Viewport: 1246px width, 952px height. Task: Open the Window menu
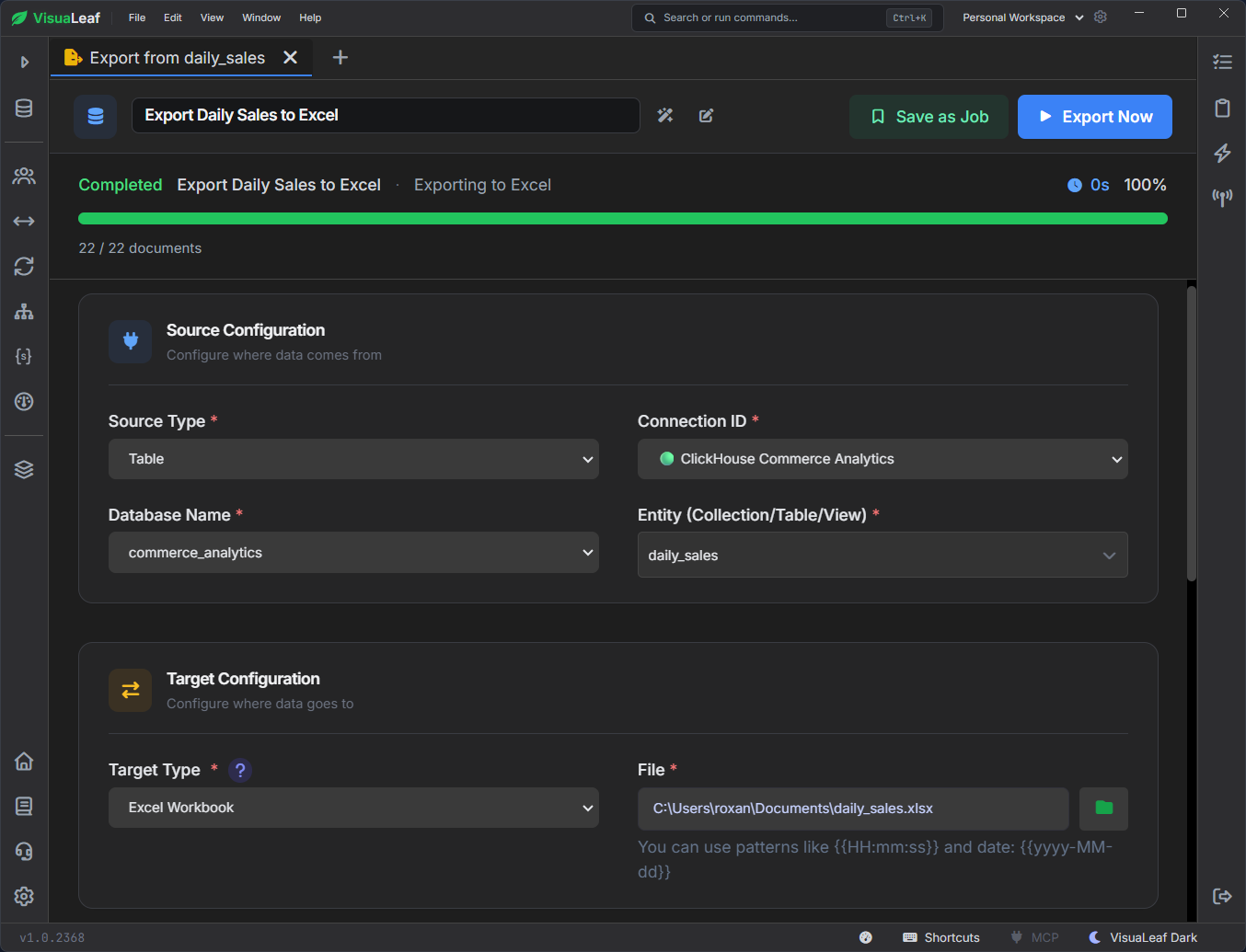click(261, 17)
